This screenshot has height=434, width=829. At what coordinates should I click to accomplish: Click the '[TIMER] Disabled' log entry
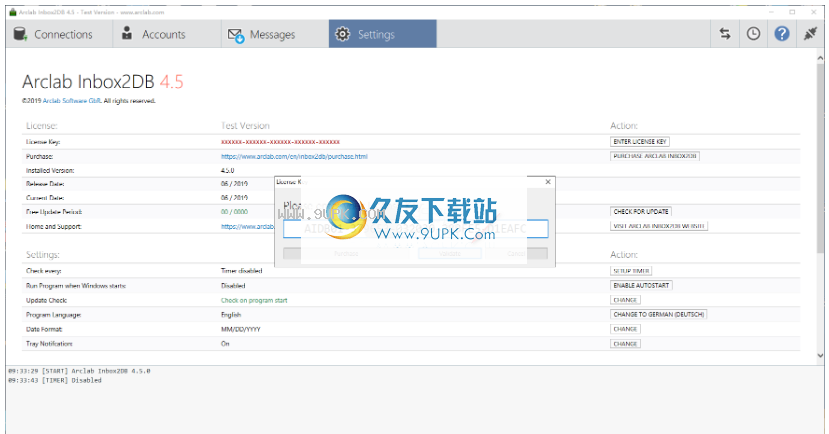pyautogui.click(x=54, y=380)
